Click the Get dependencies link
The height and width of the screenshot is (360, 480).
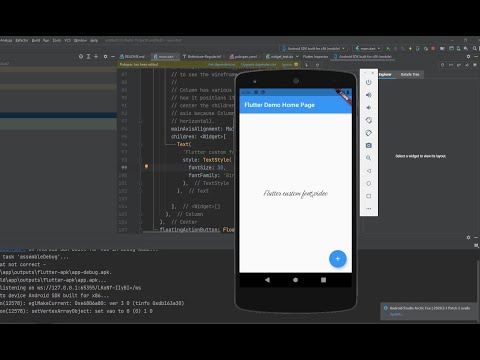(222, 65)
